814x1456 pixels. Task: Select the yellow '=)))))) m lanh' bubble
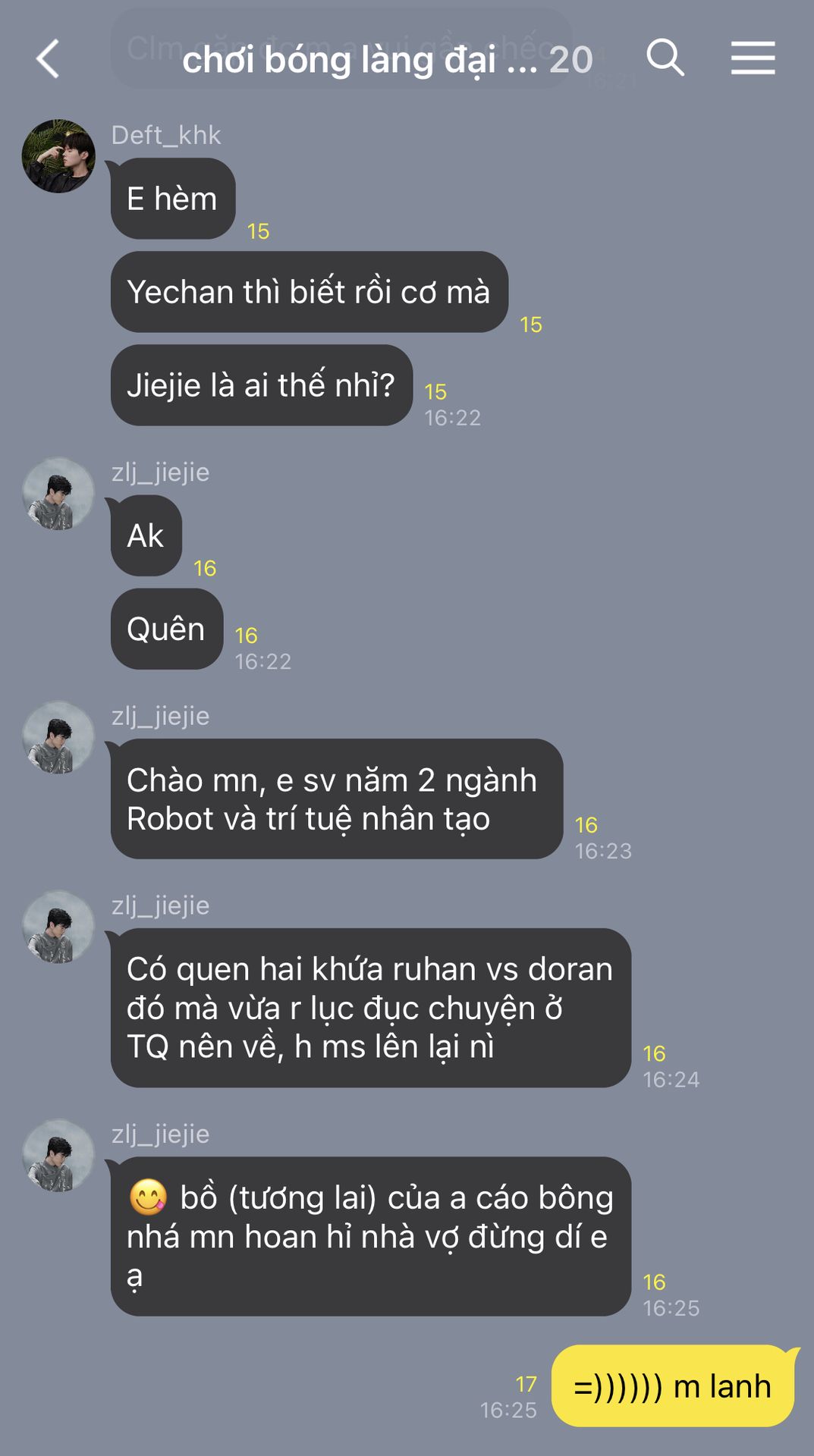[x=673, y=1386]
